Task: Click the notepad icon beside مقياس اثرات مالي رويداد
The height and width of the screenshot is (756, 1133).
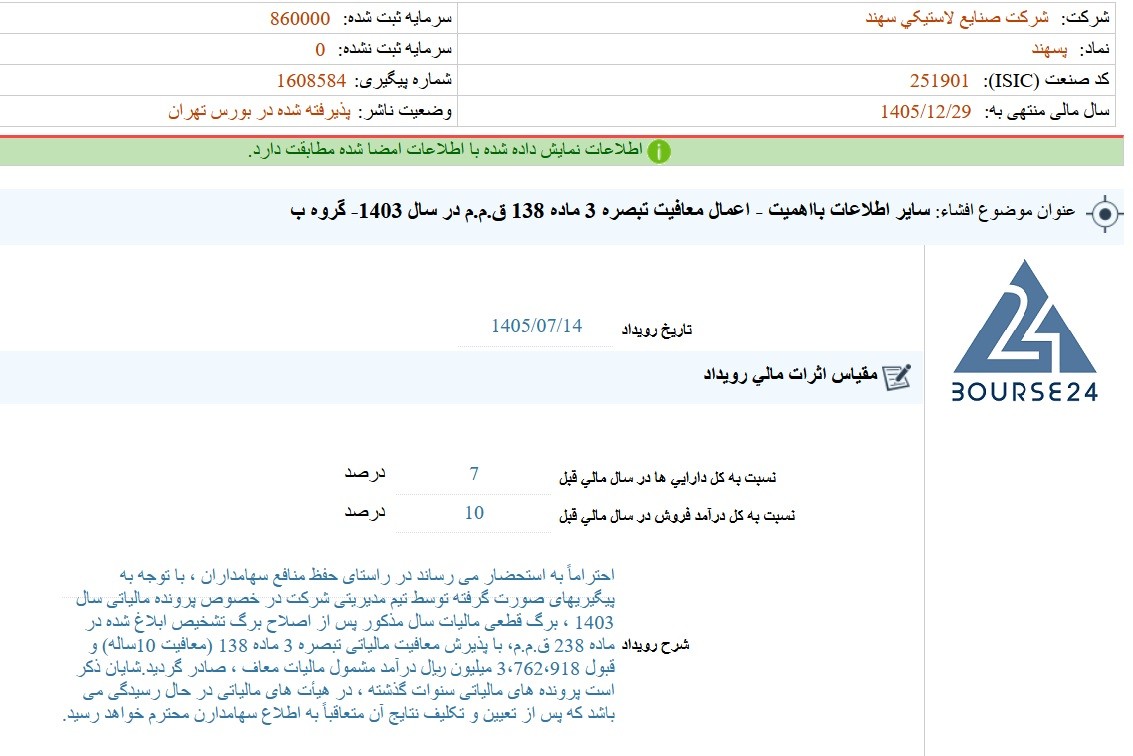Action: (x=897, y=377)
